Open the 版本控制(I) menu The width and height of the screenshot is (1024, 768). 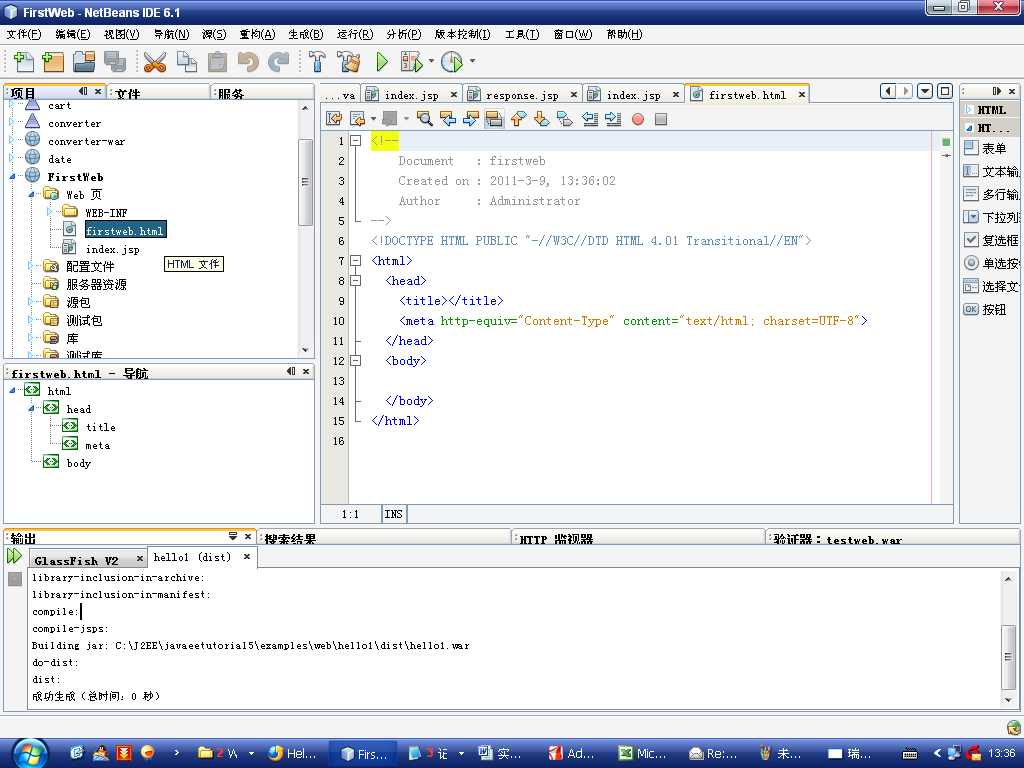(462, 35)
